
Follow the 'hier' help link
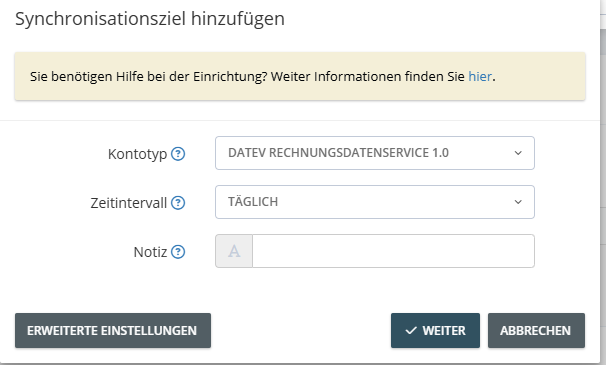click(x=480, y=77)
